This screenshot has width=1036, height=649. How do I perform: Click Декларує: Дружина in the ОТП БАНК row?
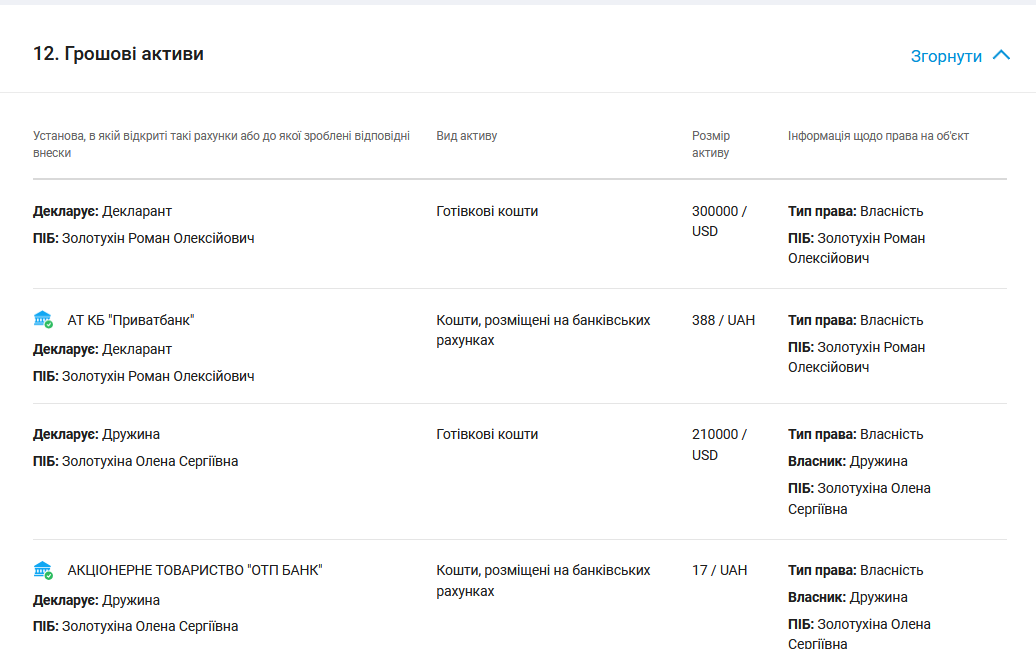(x=96, y=600)
